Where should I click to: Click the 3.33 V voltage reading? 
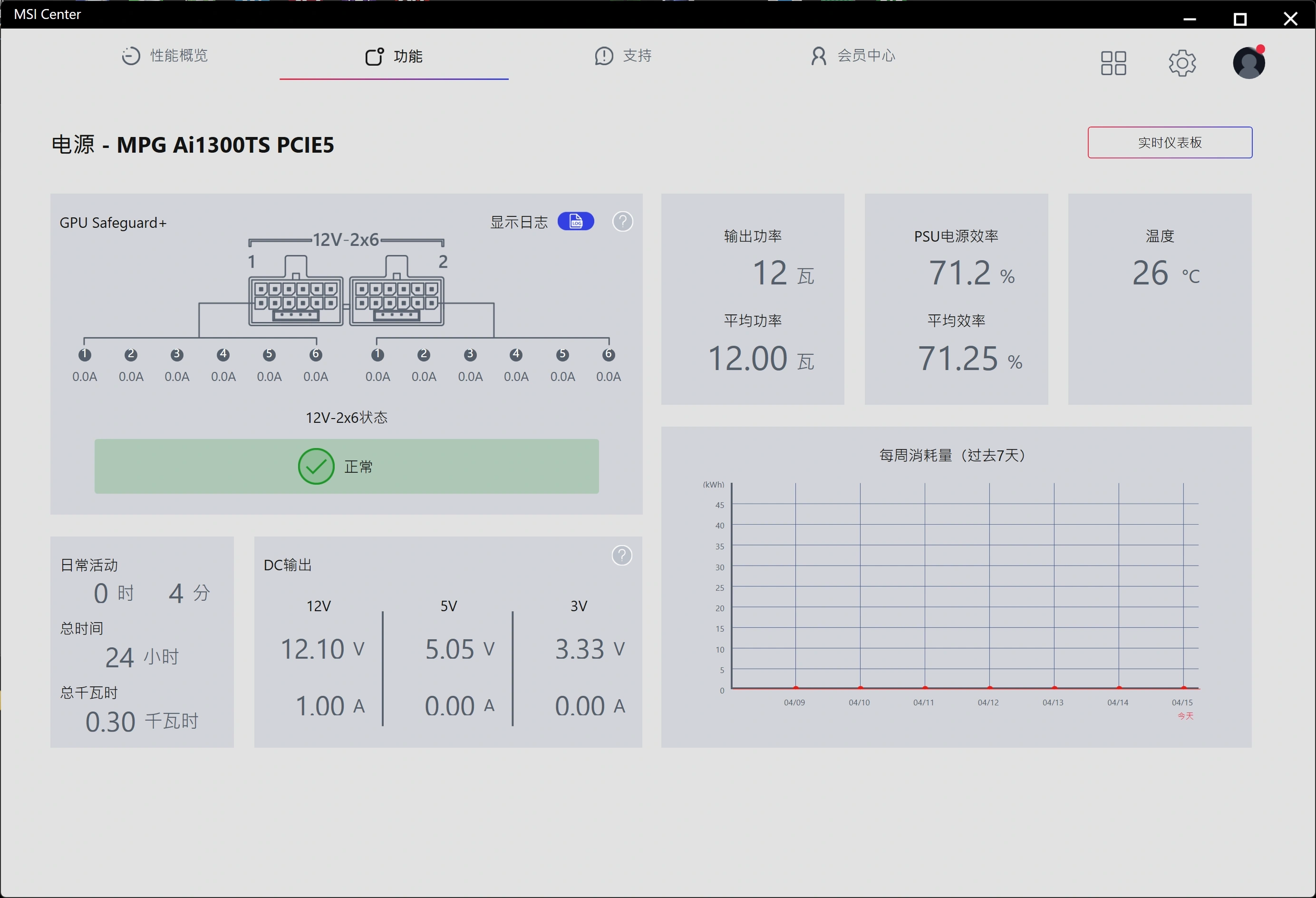click(590, 649)
